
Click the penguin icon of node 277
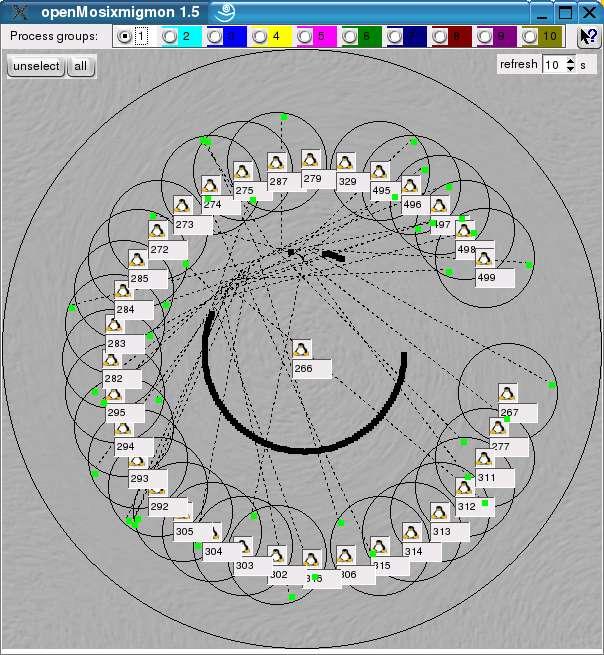click(x=498, y=428)
